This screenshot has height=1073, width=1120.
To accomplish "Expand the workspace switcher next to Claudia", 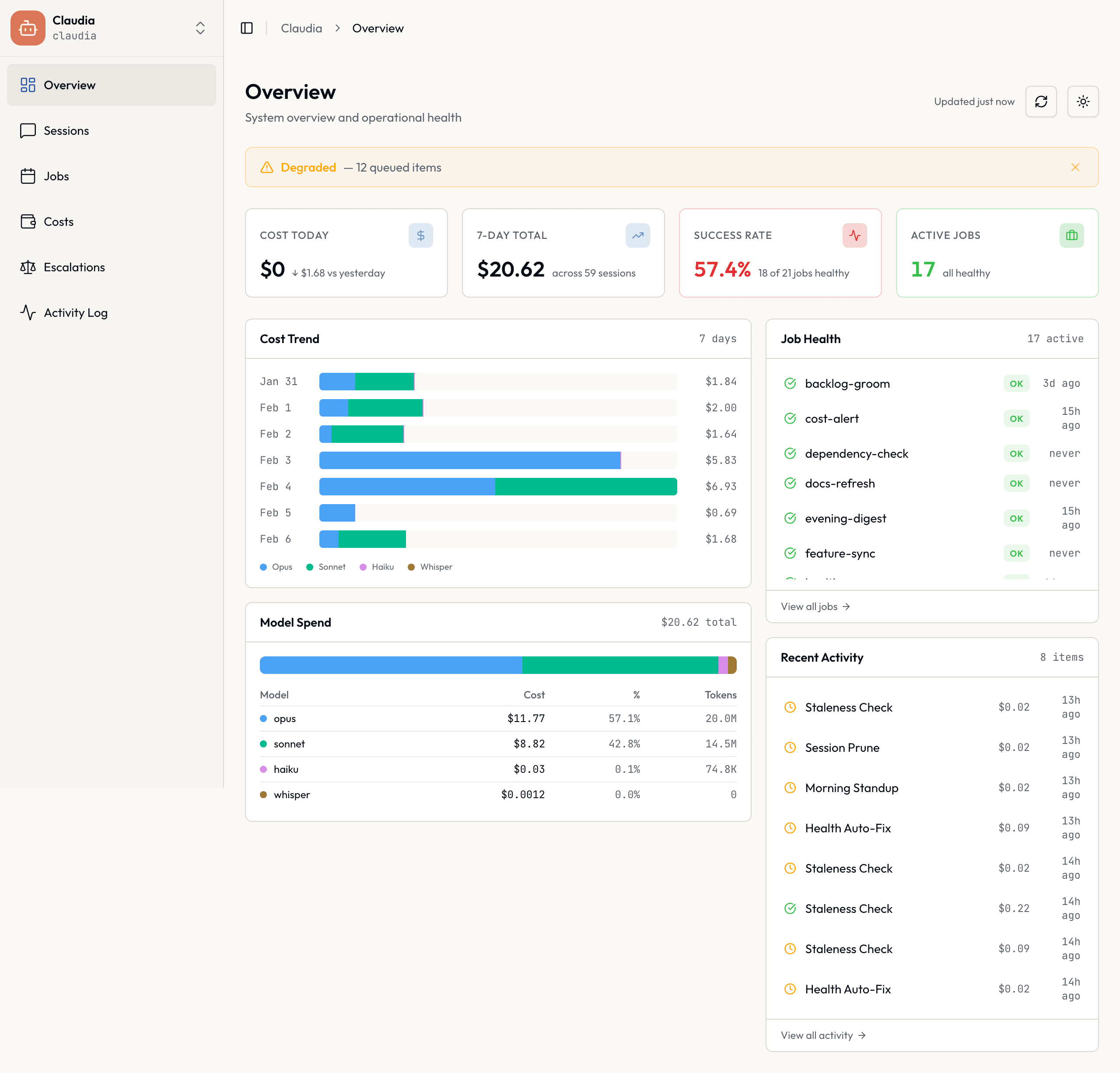I will click(x=200, y=28).
